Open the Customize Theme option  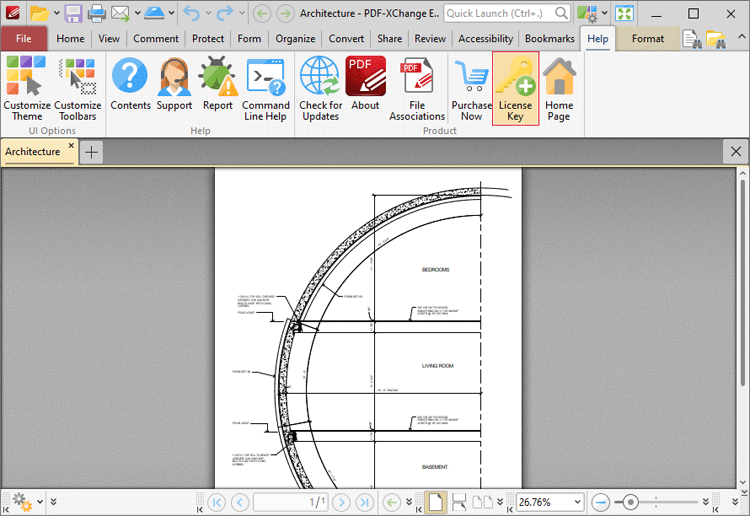click(27, 89)
